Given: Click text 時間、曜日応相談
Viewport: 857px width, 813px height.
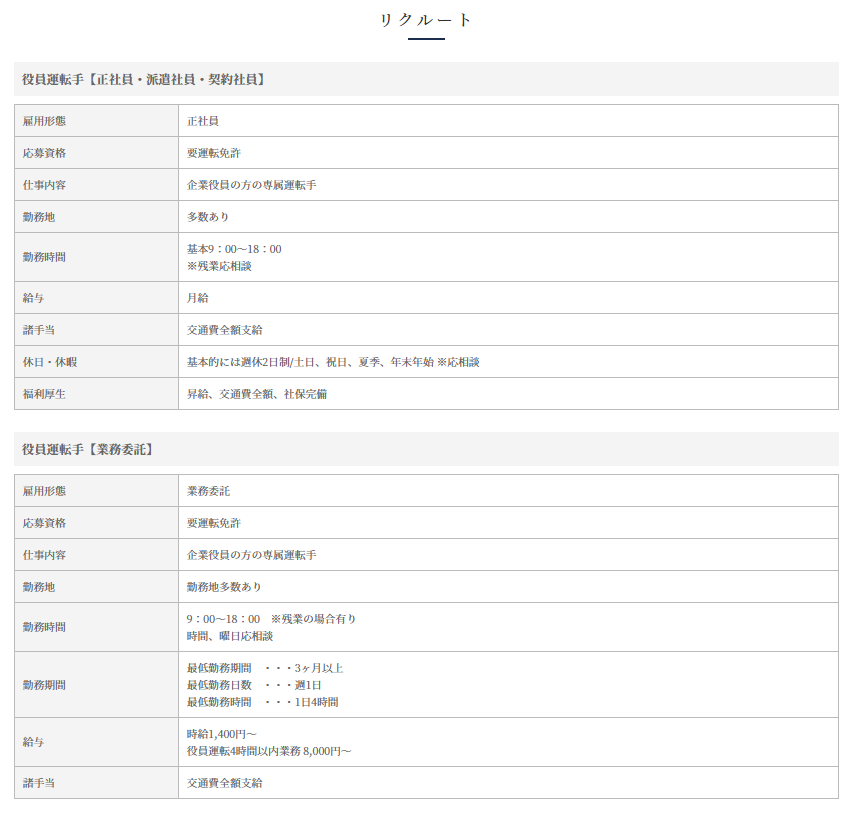Looking at the screenshot, I should click(x=230, y=636).
